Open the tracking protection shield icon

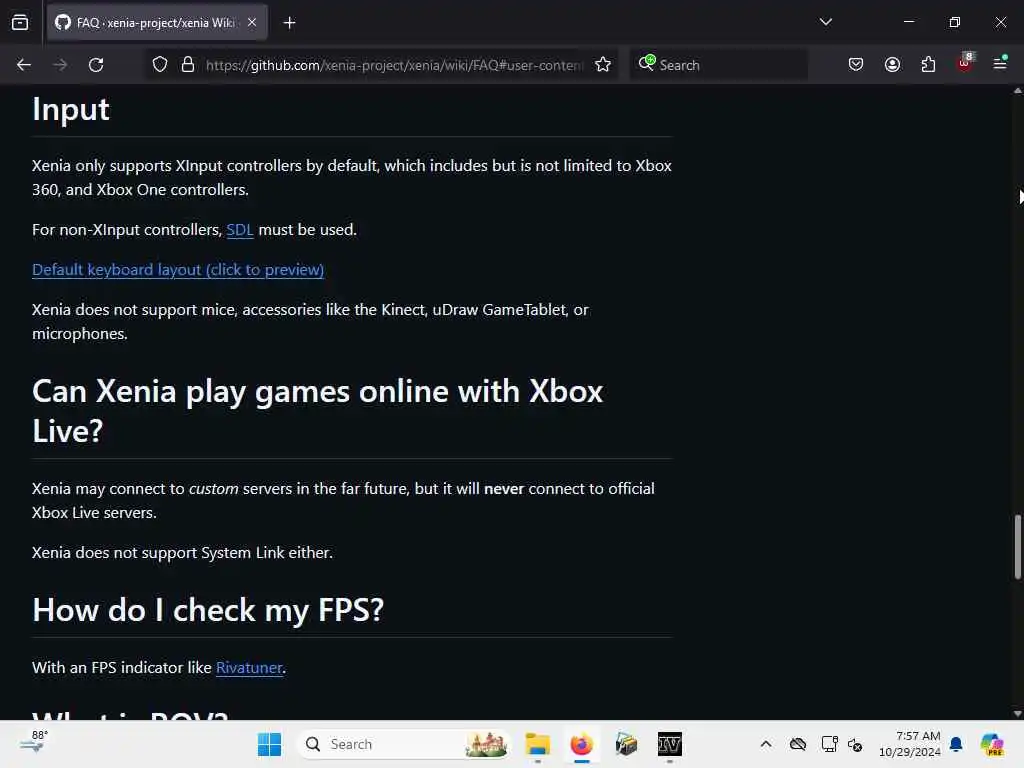[x=160, y=65]
